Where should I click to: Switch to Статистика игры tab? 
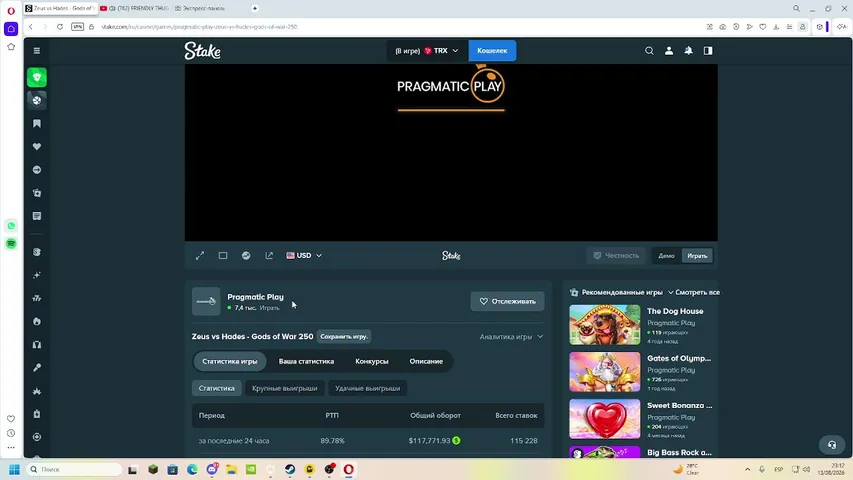[x=230, y=361]
